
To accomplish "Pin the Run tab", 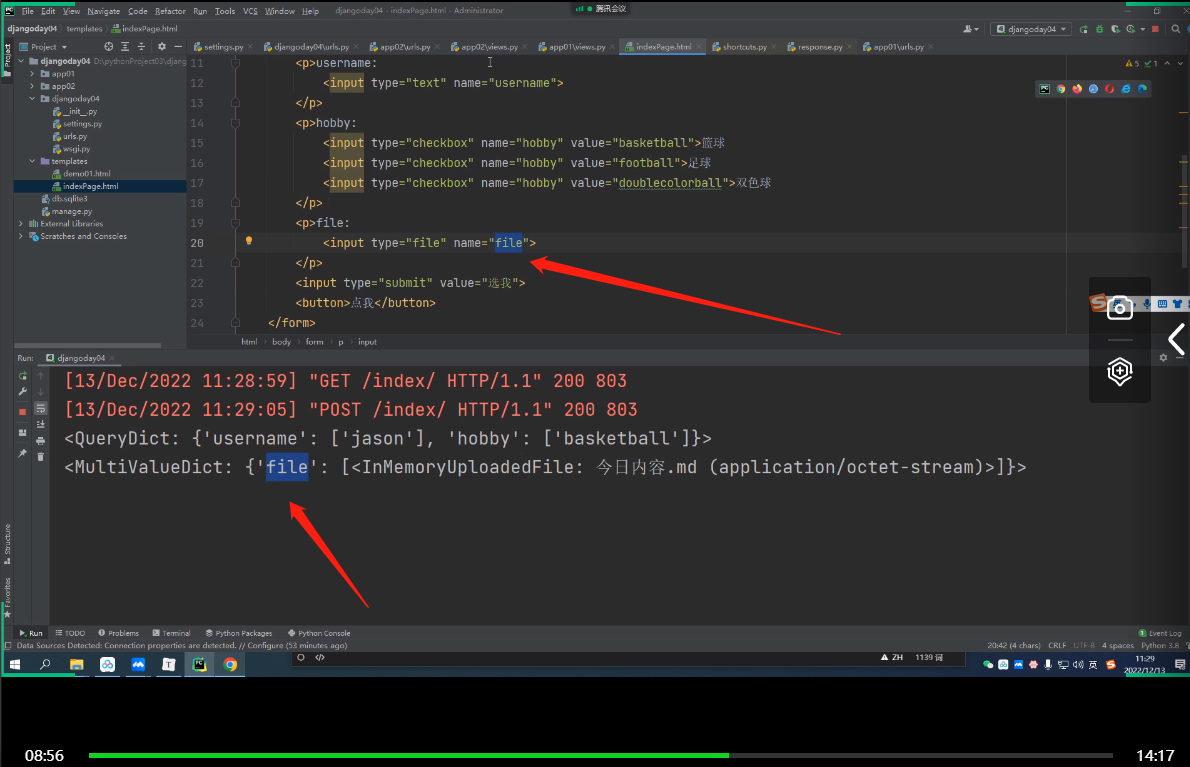I will [23, 454].
